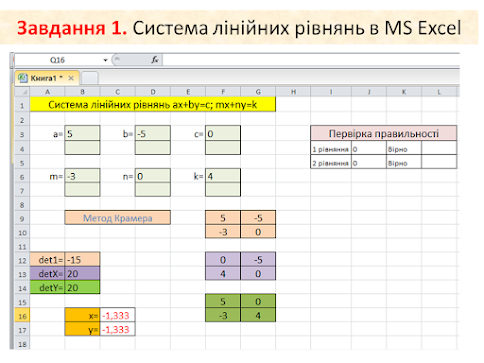Screen dimensions: 484x363
Task: Click the Select All corner of the grid
Action: tap(22, 92)
